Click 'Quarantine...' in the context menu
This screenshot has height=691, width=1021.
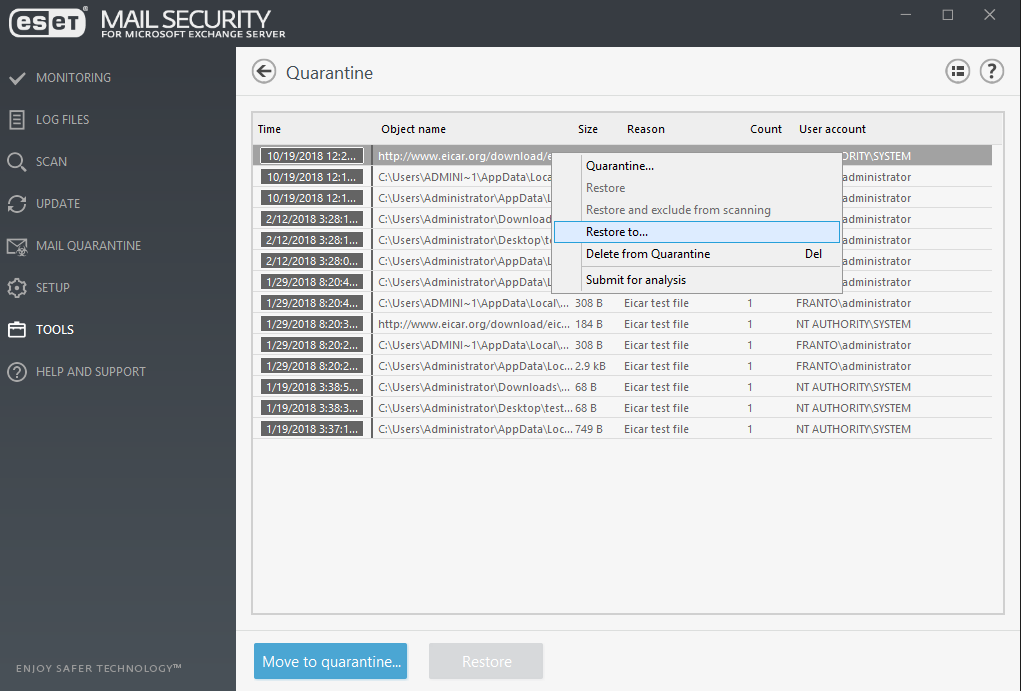[620, 166]
